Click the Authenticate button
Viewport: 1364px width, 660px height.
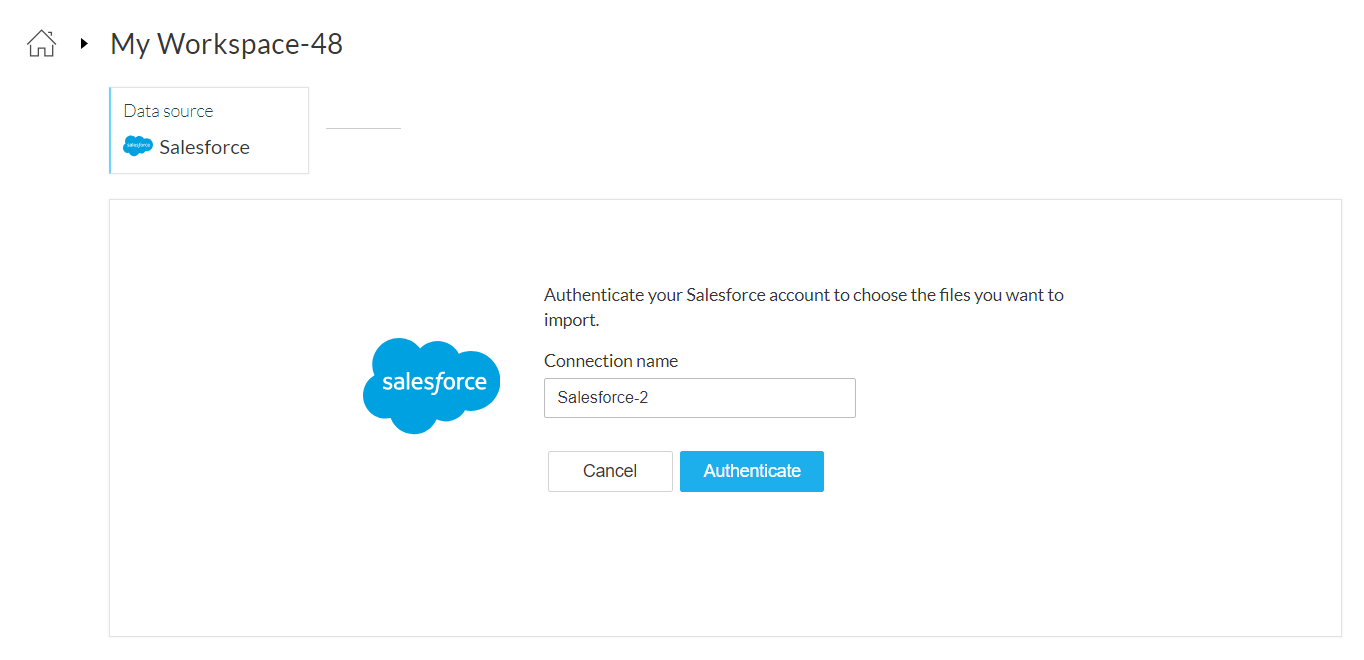pos(752,471)
